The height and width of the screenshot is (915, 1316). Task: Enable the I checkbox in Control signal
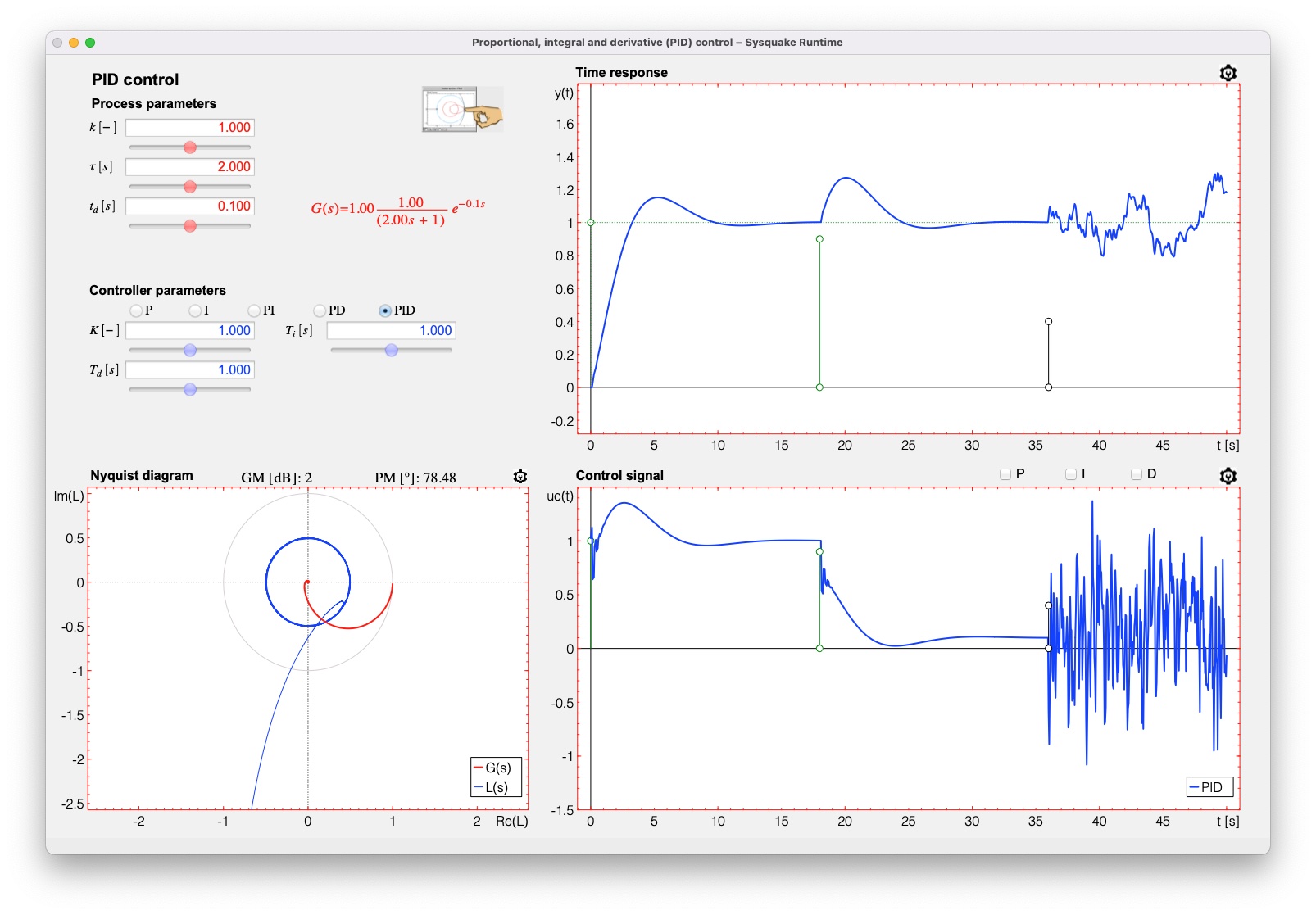click(1071, 474)
